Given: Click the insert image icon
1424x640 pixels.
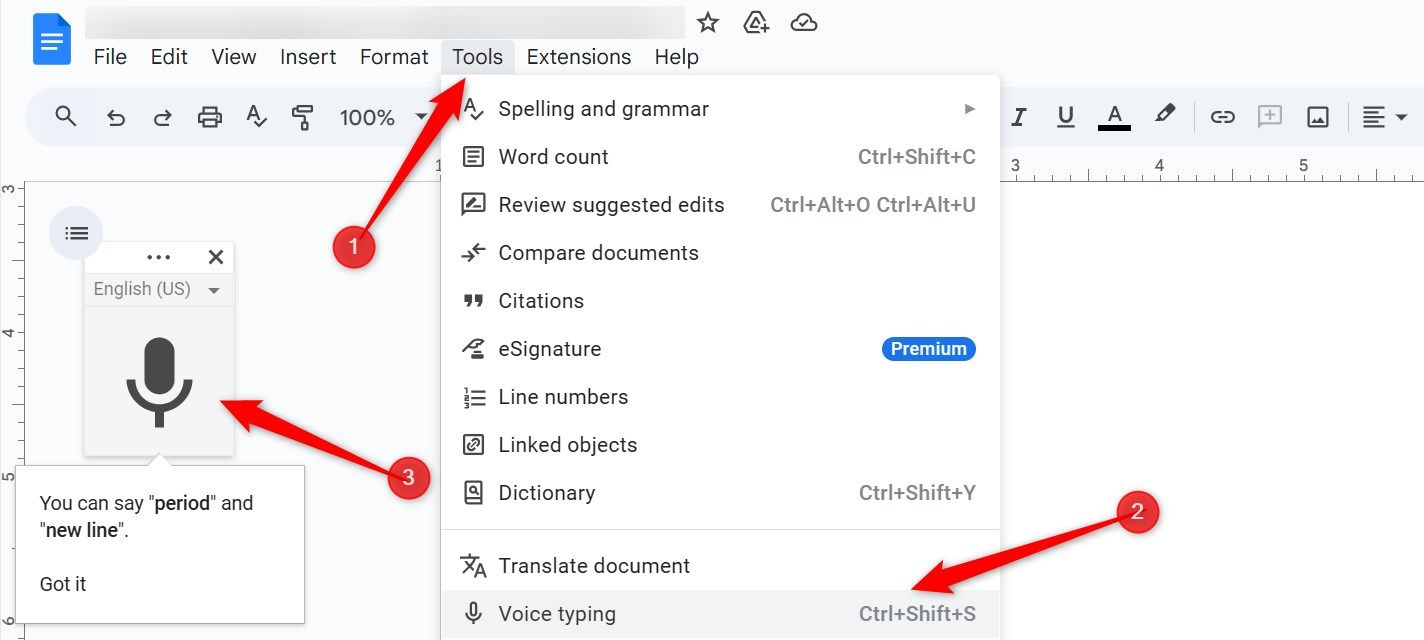Looking at the screenshot, I should click(1318, 117).
